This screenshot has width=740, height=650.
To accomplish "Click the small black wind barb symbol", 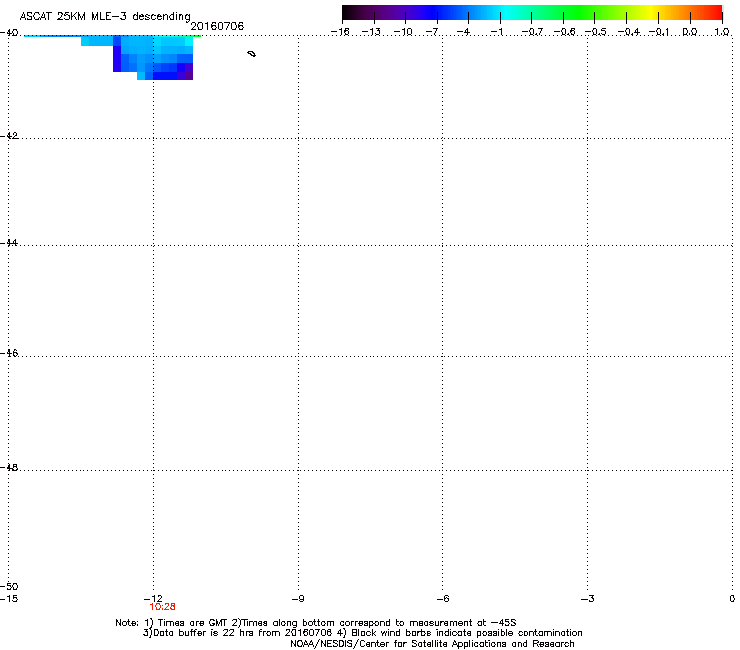I will (x=252, y=54).
